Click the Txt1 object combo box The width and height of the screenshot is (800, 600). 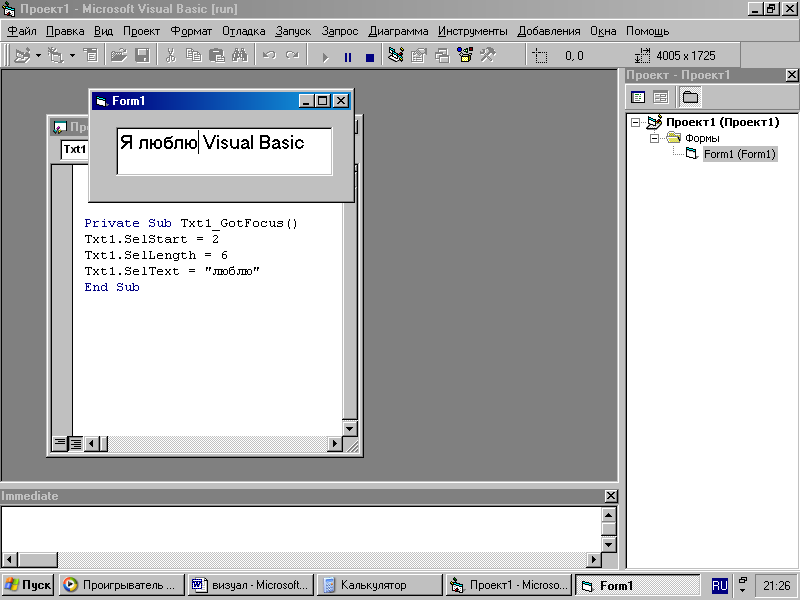[74, 149]
